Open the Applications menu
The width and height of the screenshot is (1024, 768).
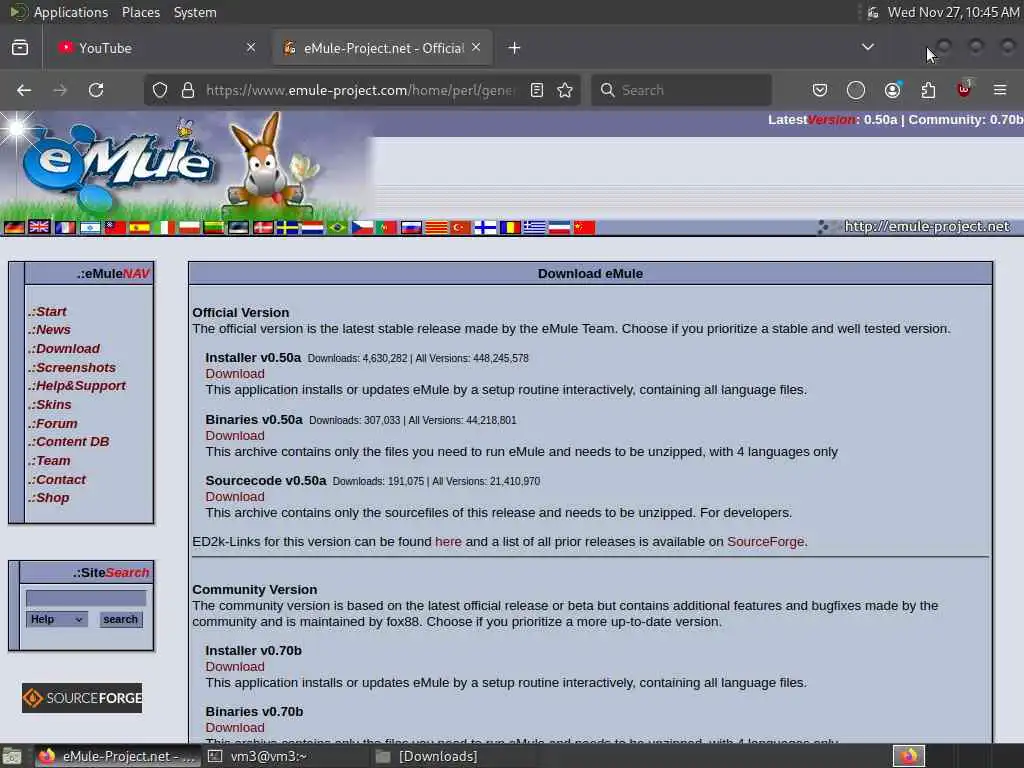click(x=71, y=12)
